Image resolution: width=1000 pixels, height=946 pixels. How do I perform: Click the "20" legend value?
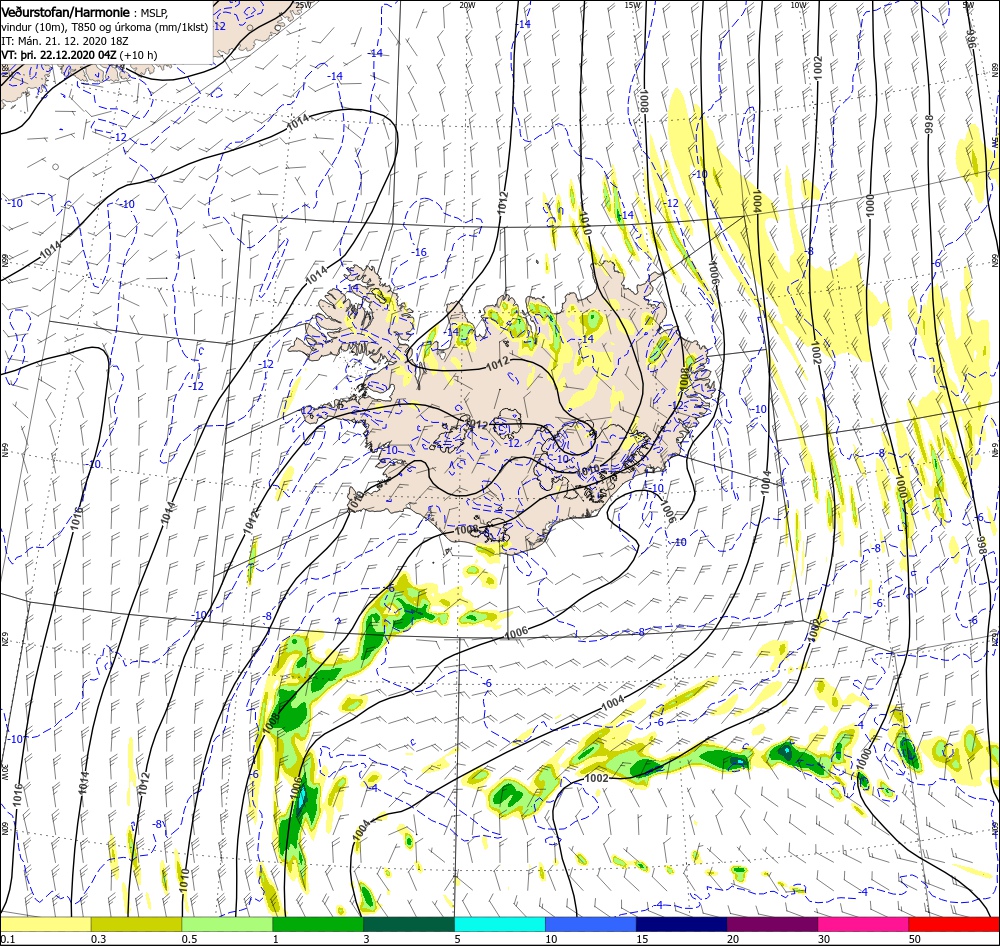pyautogui.click(x=733, y=939)
